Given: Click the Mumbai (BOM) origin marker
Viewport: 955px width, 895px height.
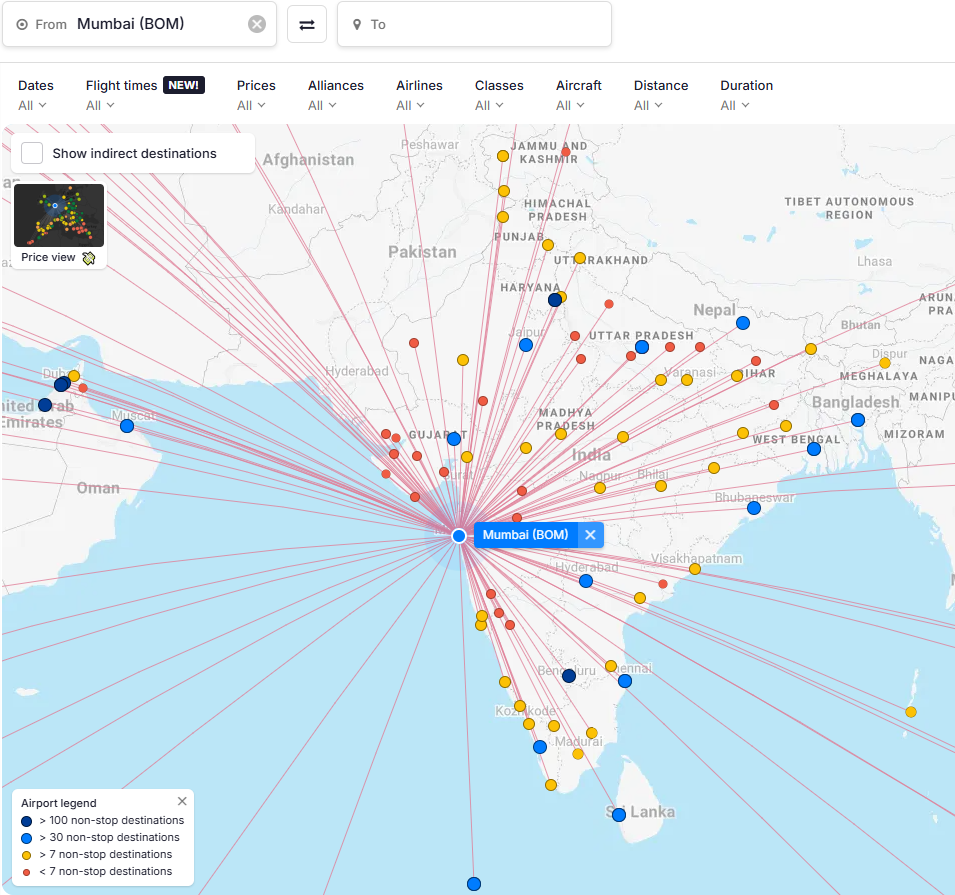Looking at the screenshot, I should tap(459, 536).
